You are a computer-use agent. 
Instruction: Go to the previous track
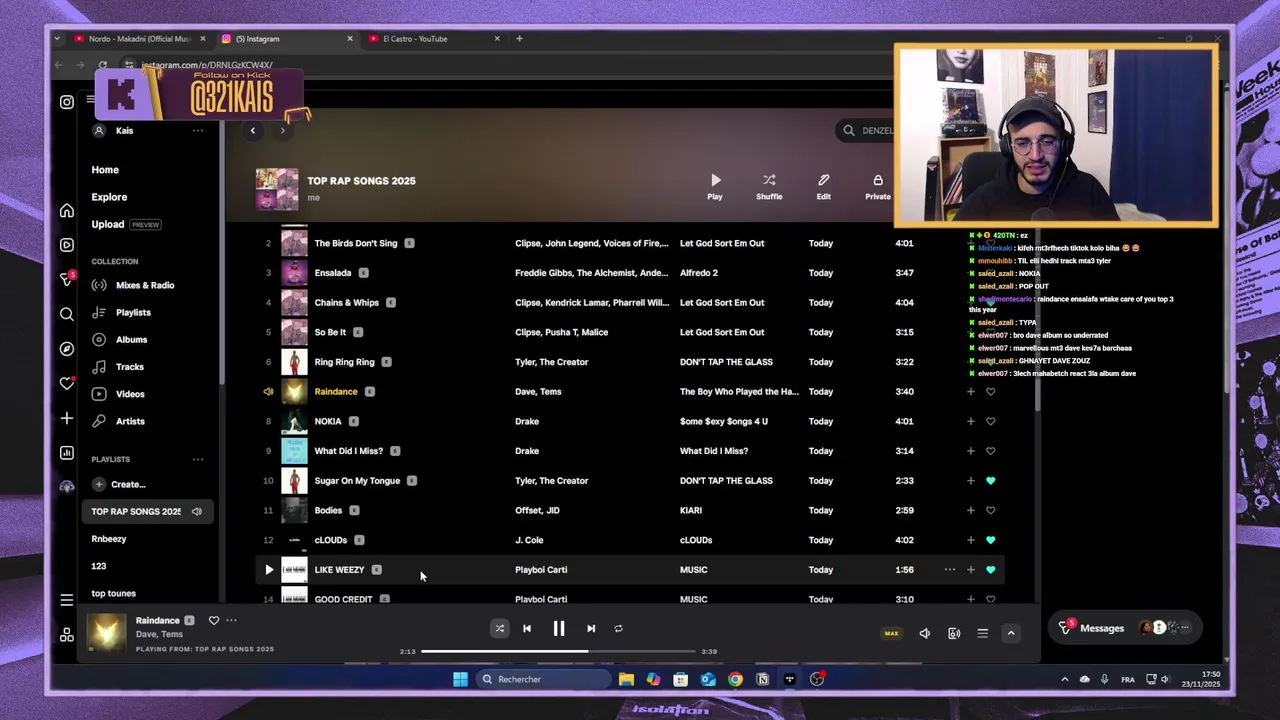coord(527,629)
